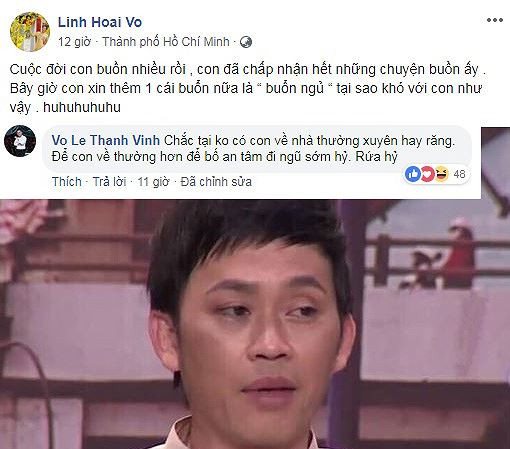The height and width of the screenshot is (449, 510).
Task: Click Thích to like the comment
Action: (67, 182)
